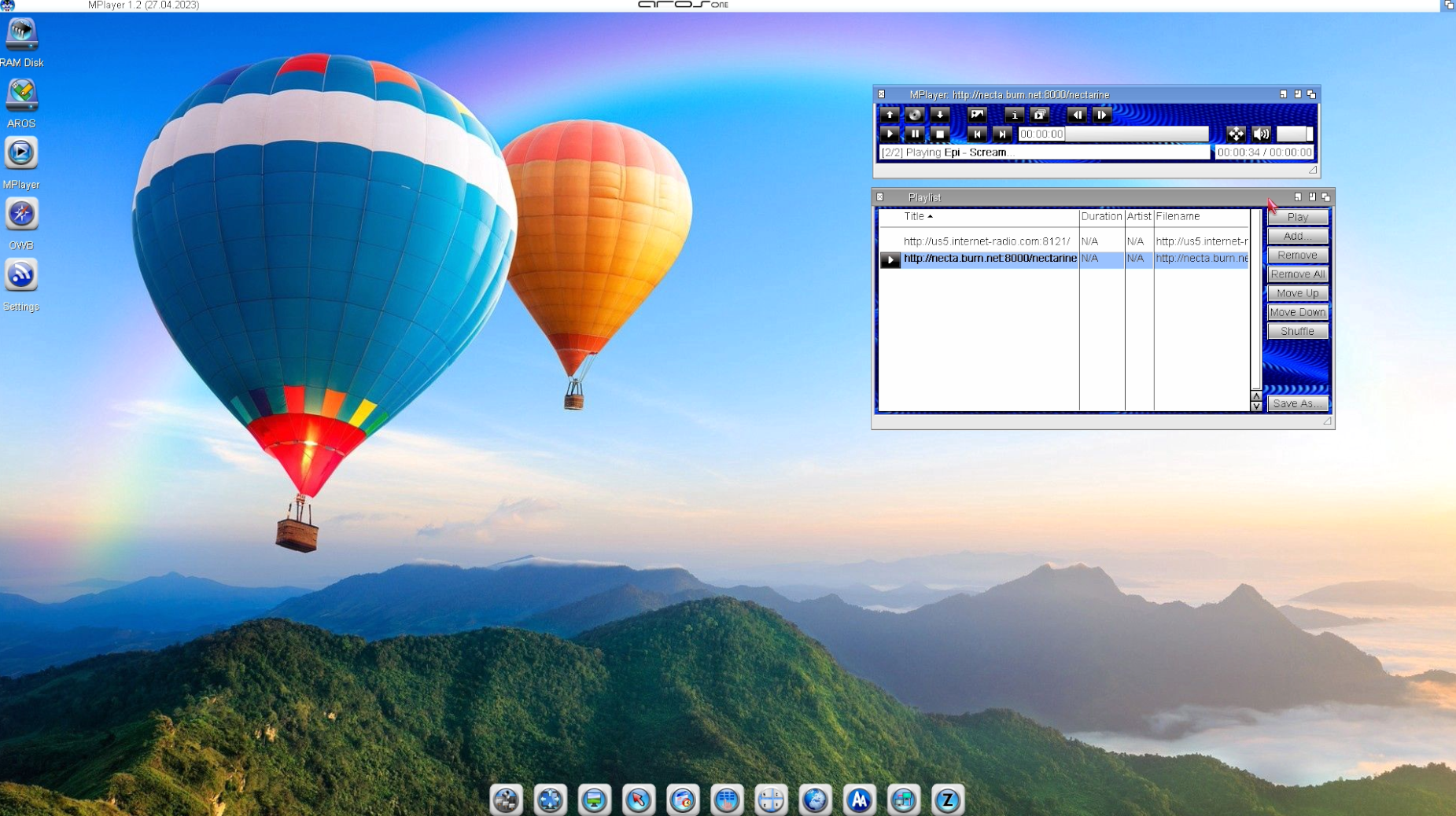The height and width of the screenshot is (816, 1456).
Task: Click the 00:00:00 position field
Action: coord(1041,134)
